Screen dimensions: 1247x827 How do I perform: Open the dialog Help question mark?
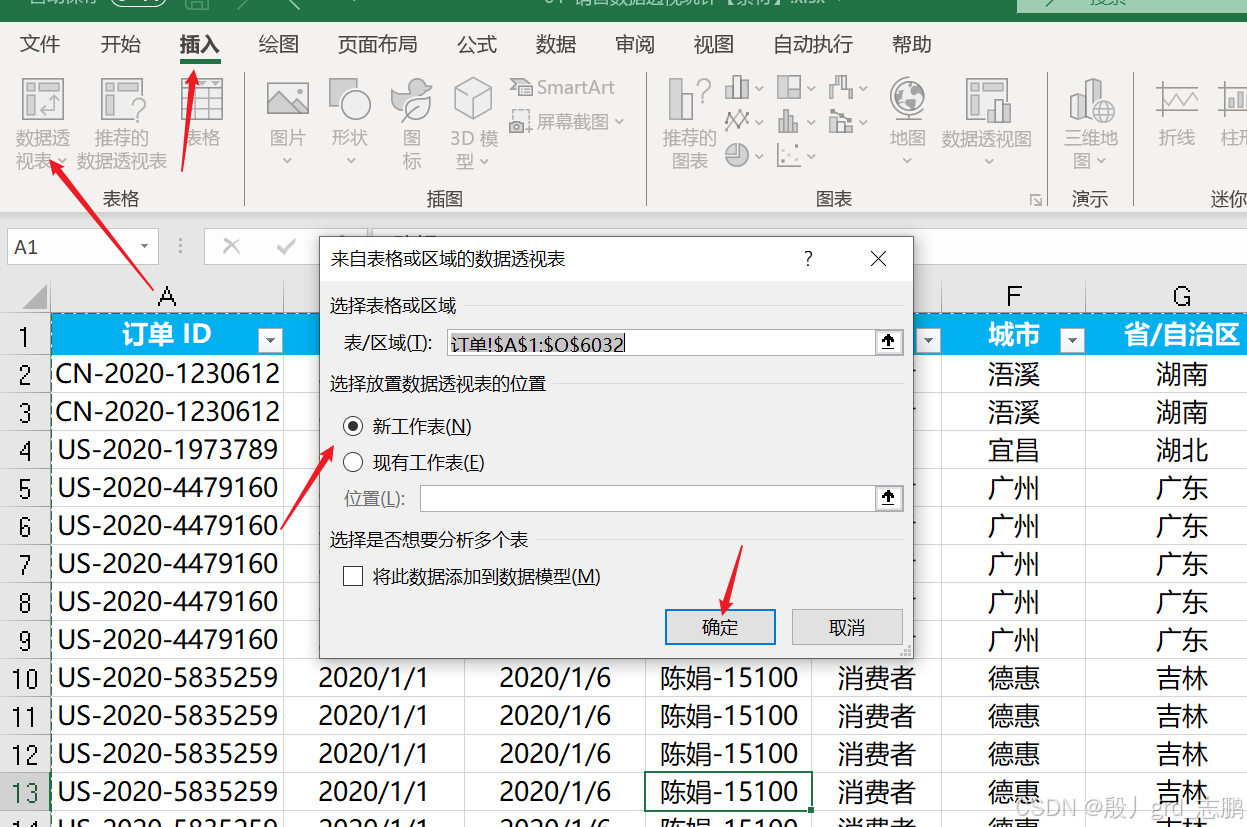pos(808,259)
